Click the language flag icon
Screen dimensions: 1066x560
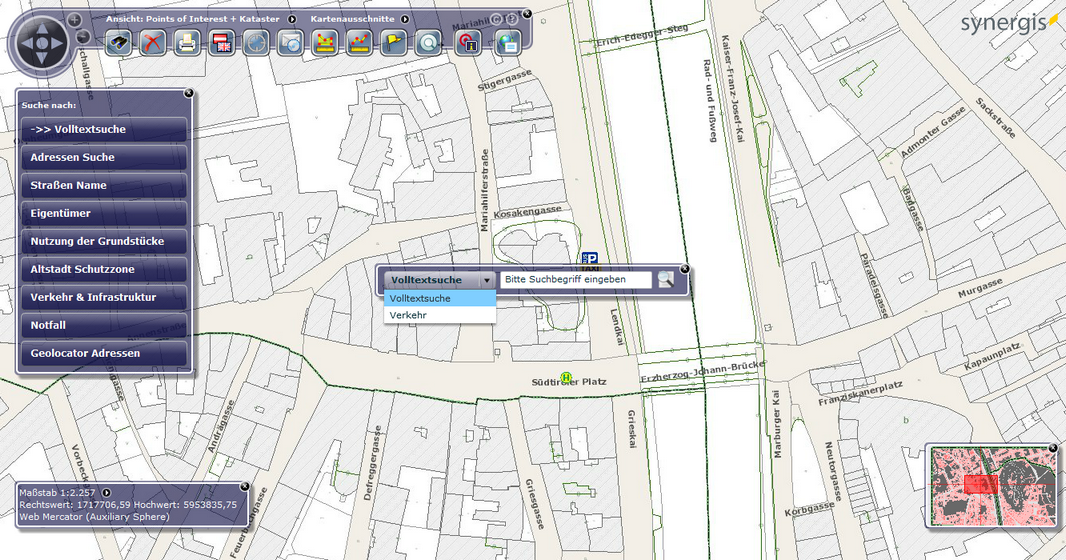[221, 43]
